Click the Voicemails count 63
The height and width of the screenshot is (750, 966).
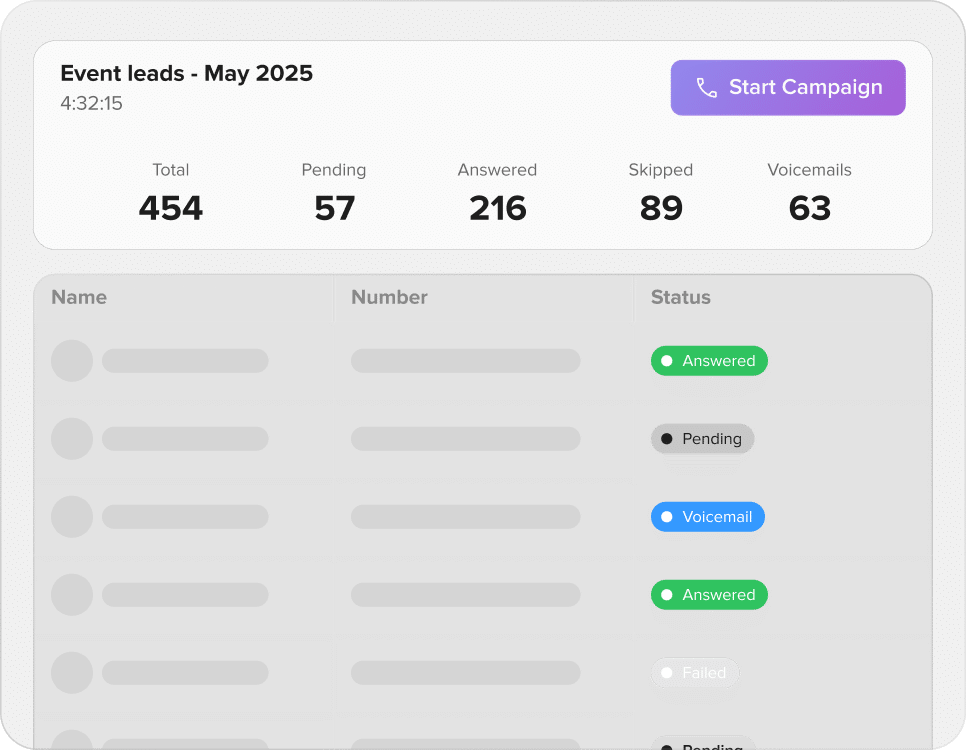tap(810, 208)
